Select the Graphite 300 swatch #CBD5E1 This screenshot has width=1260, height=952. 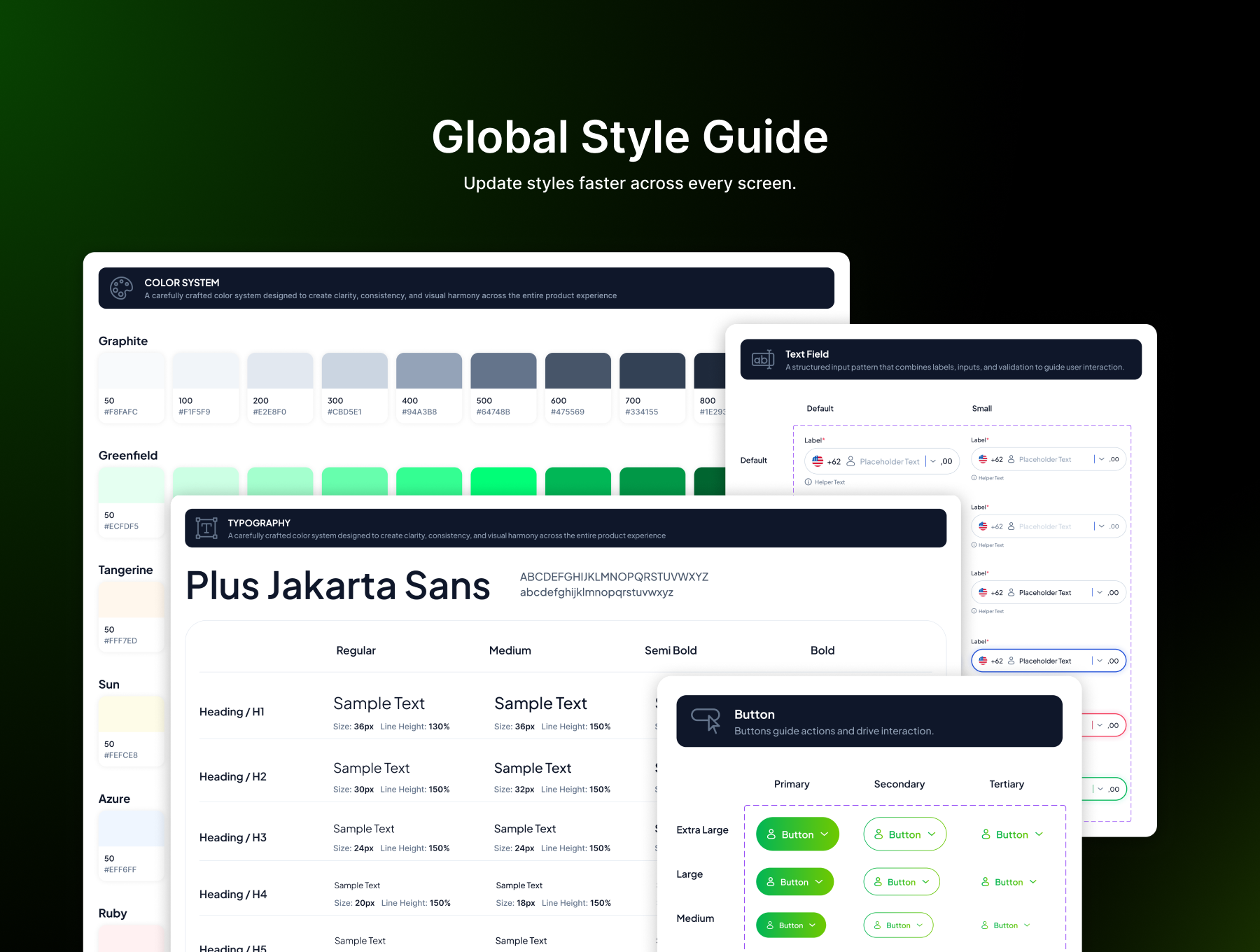pos(355,388)
